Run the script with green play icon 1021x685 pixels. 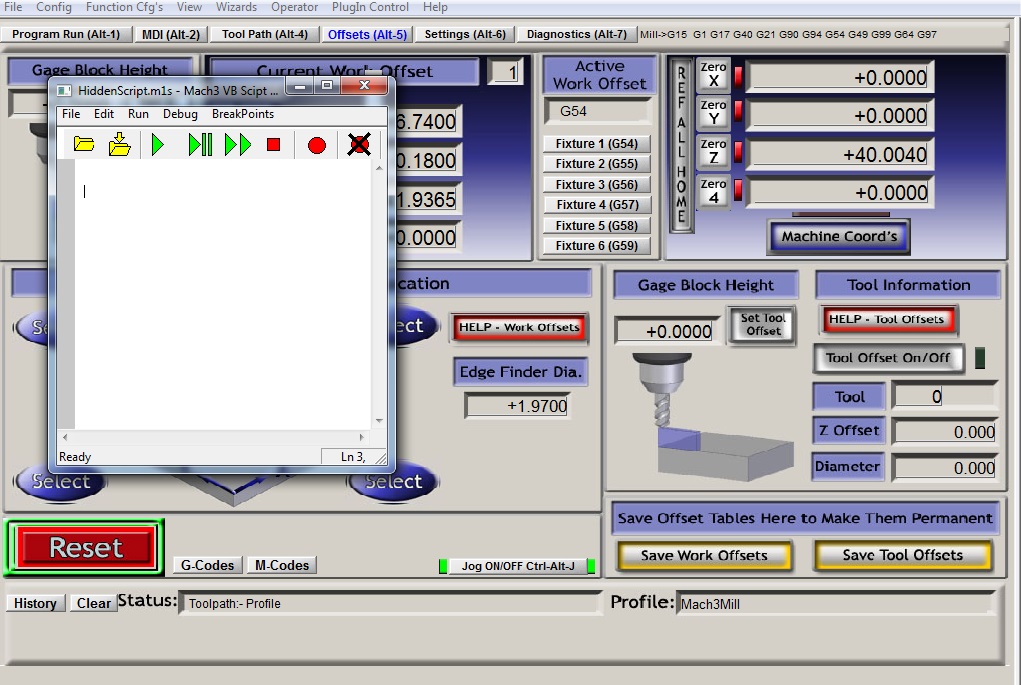pos(158,145)
